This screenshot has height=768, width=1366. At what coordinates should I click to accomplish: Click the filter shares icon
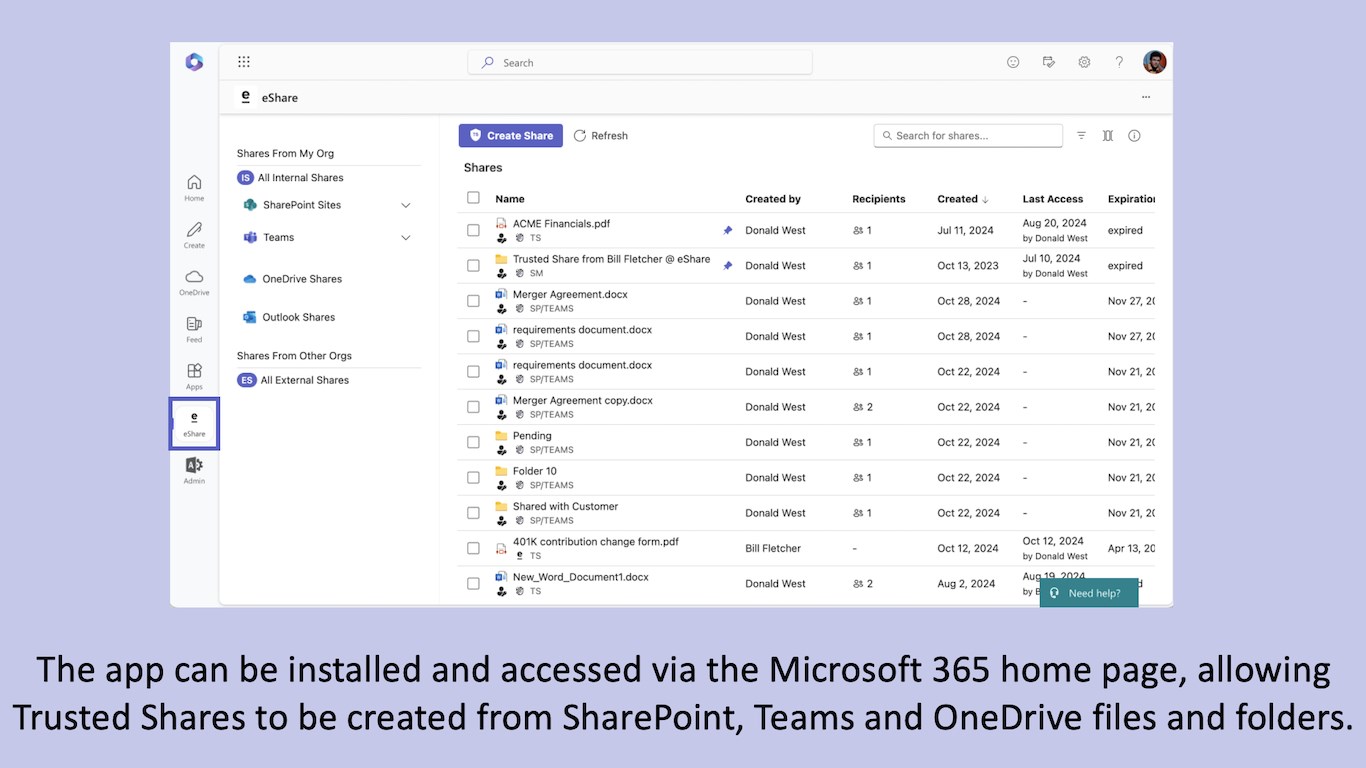[1081, 135]
